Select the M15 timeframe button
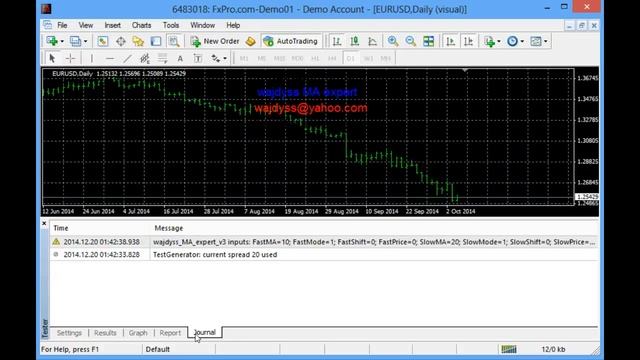640x360 pixels. [x=279, y=58]
